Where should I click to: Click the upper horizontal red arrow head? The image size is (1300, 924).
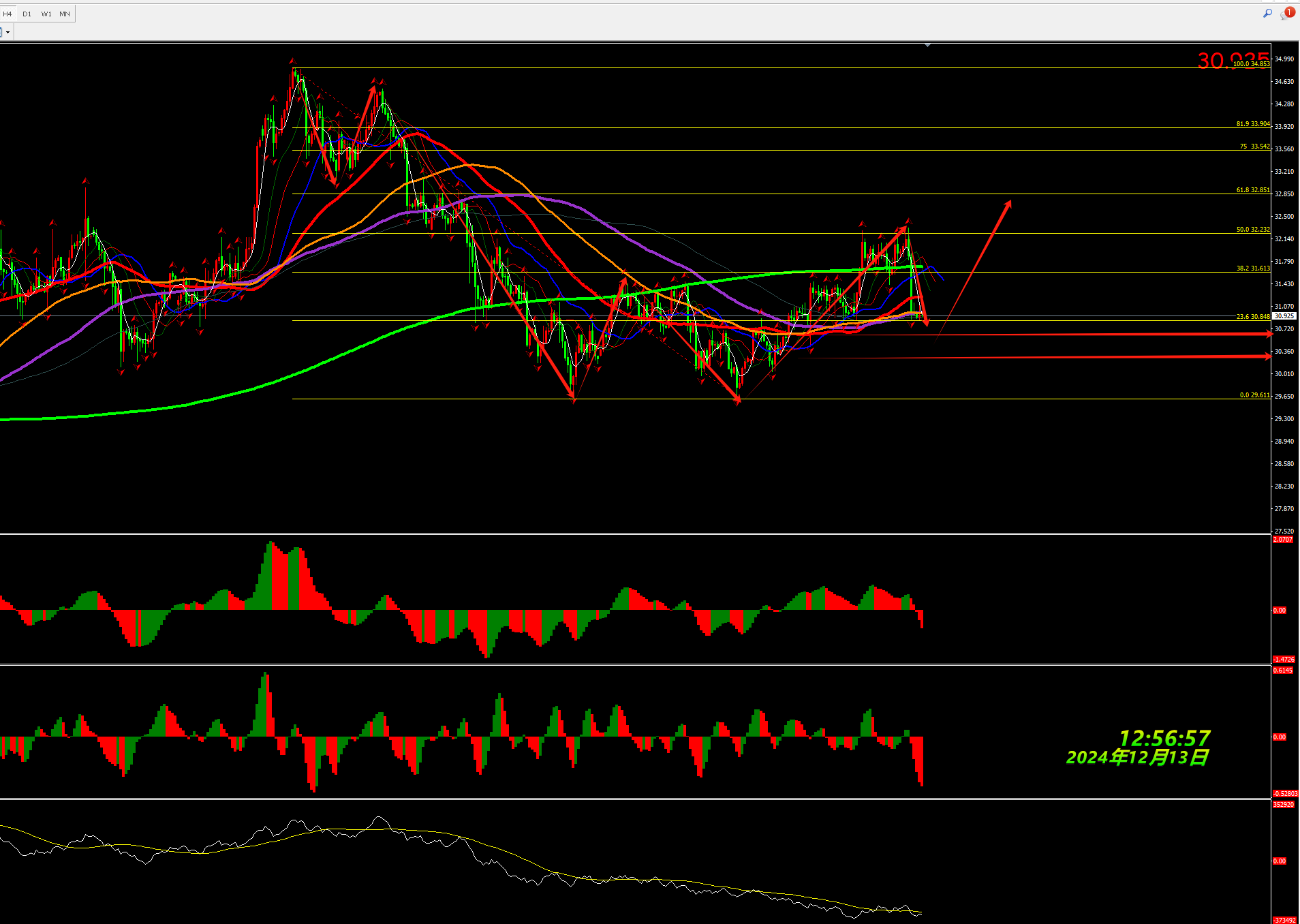[1268, 334]
